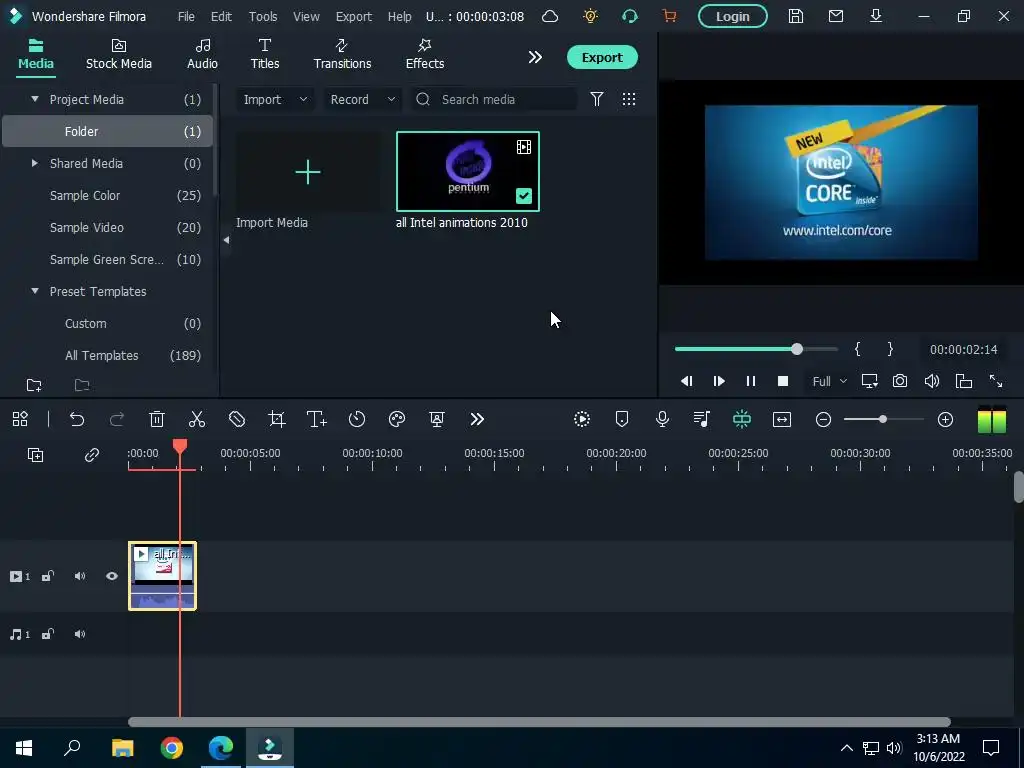
Task: Mute the video track 1 audio
Action: tap(80, 576)
